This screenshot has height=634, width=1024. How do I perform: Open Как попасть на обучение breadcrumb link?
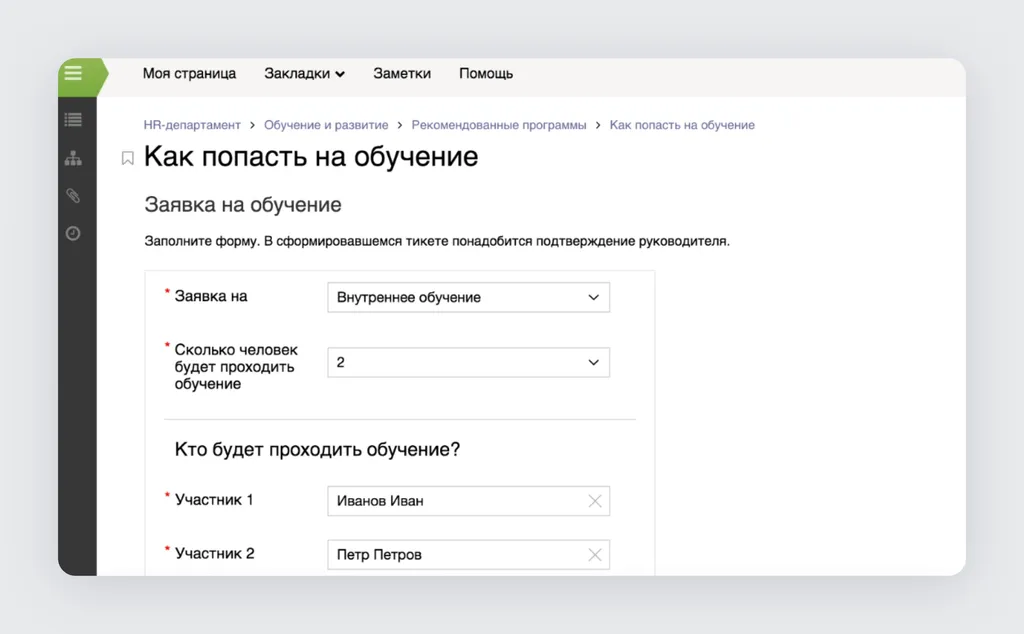click(x=682, y=125)
